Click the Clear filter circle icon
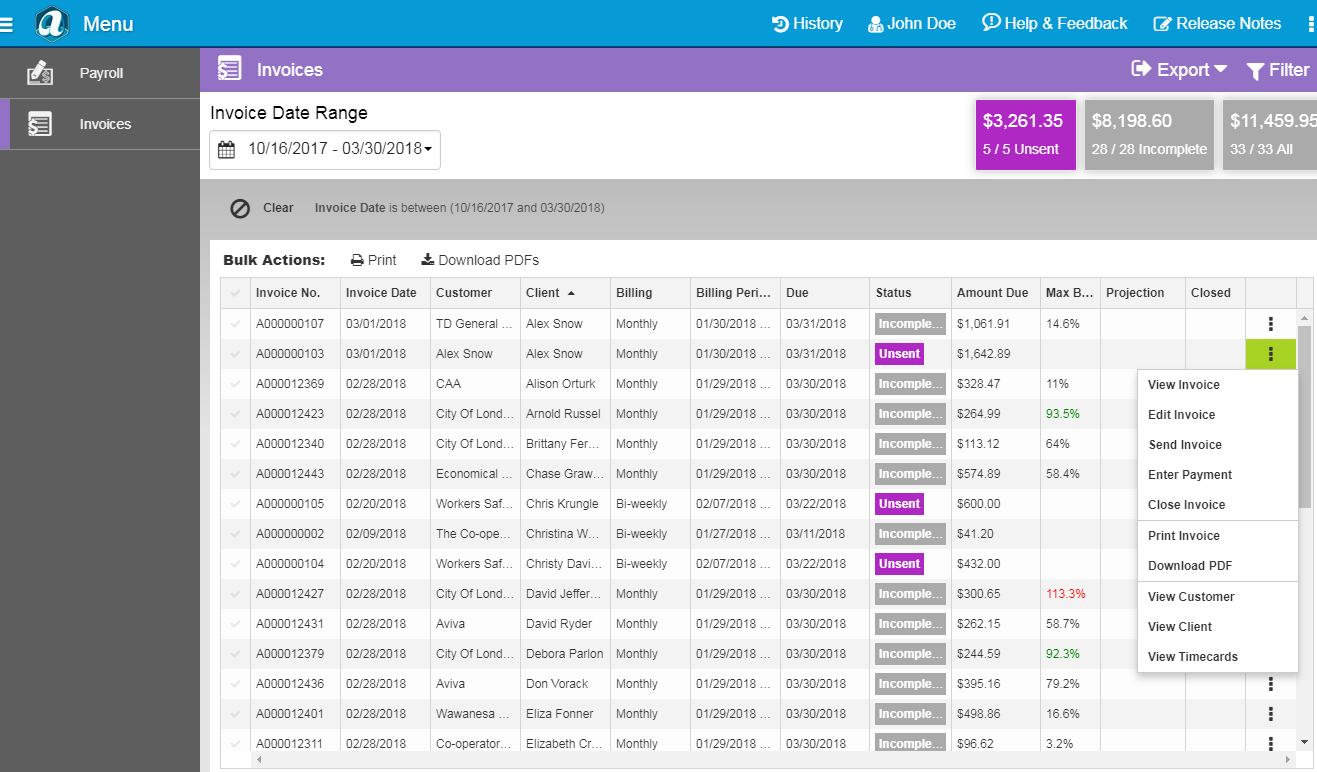The width and height of the screenshot is (1317, 772). 240,208
